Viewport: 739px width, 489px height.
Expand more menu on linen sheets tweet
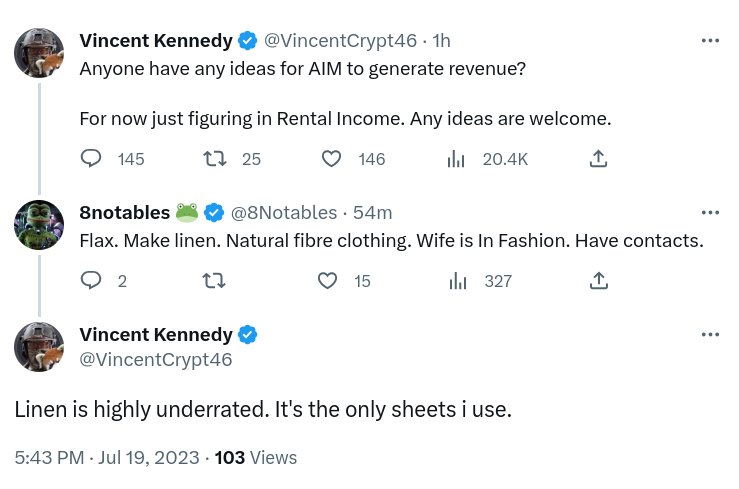coord(710,334)
